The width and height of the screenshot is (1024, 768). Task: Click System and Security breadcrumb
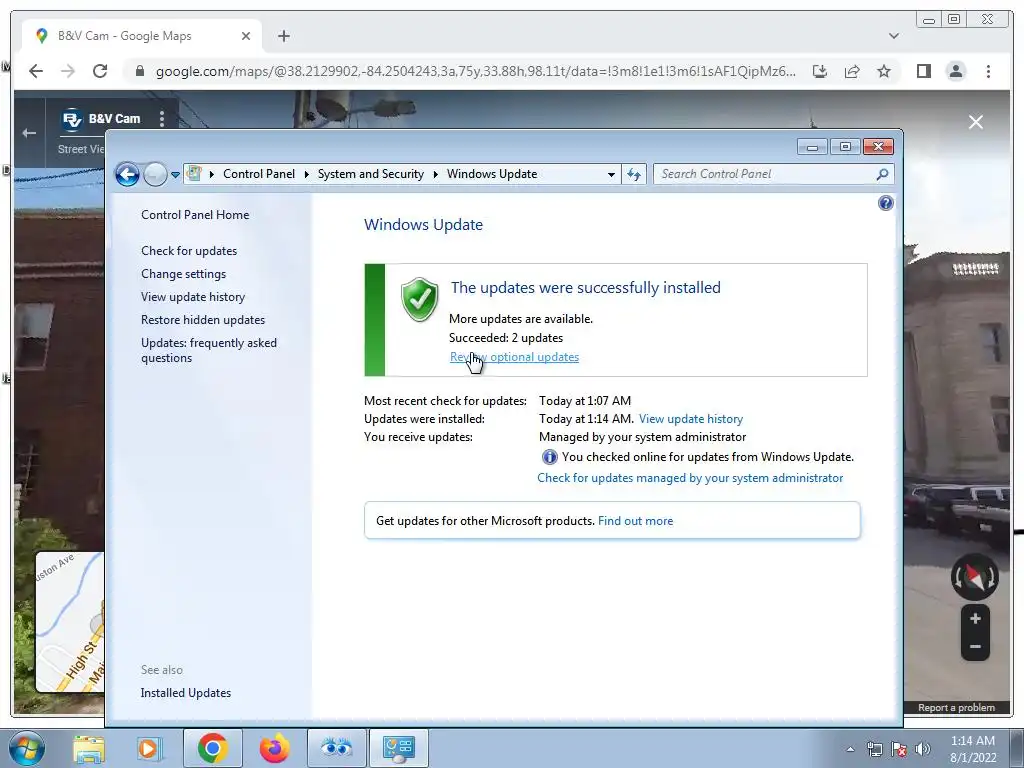[370, 174]
